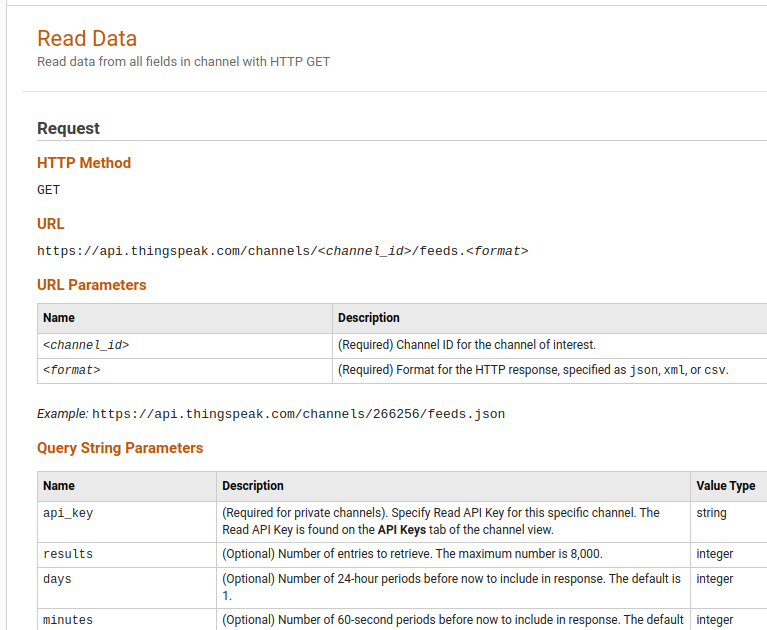Click the URL Parameters heading
This screenshot has height=630, width=767.
tap(92, 285)
